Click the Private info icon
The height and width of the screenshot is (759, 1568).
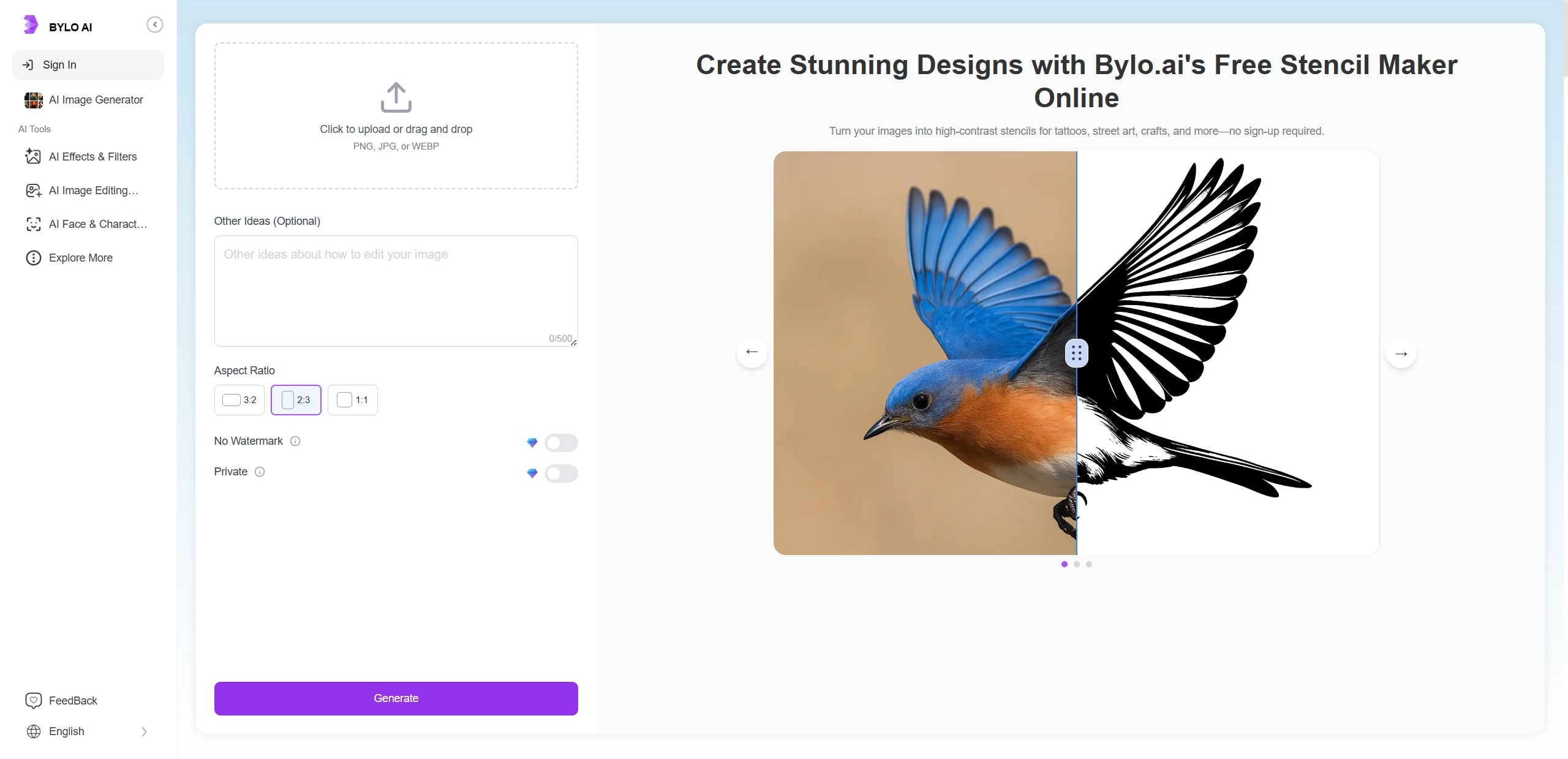[260, 472]
